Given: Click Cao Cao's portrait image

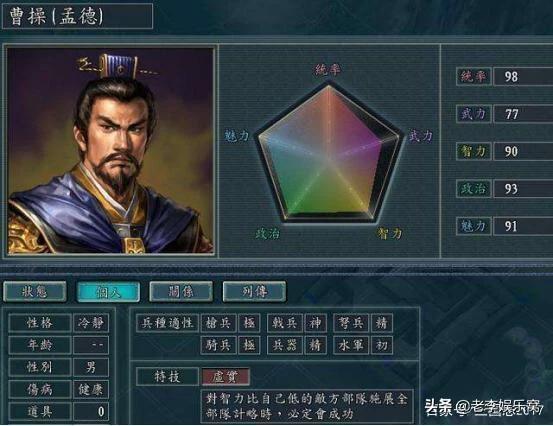Looking at the screenshot, I should pyautogui.click(x=111, y=151).
